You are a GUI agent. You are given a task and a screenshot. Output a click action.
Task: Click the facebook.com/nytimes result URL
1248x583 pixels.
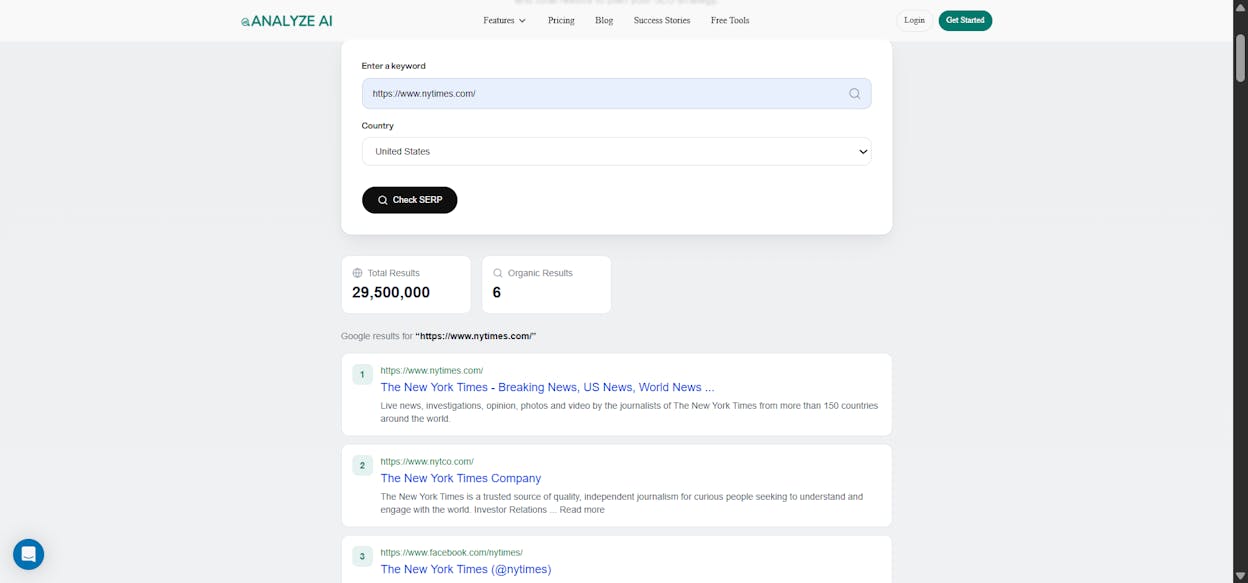[x=451, y=552]
